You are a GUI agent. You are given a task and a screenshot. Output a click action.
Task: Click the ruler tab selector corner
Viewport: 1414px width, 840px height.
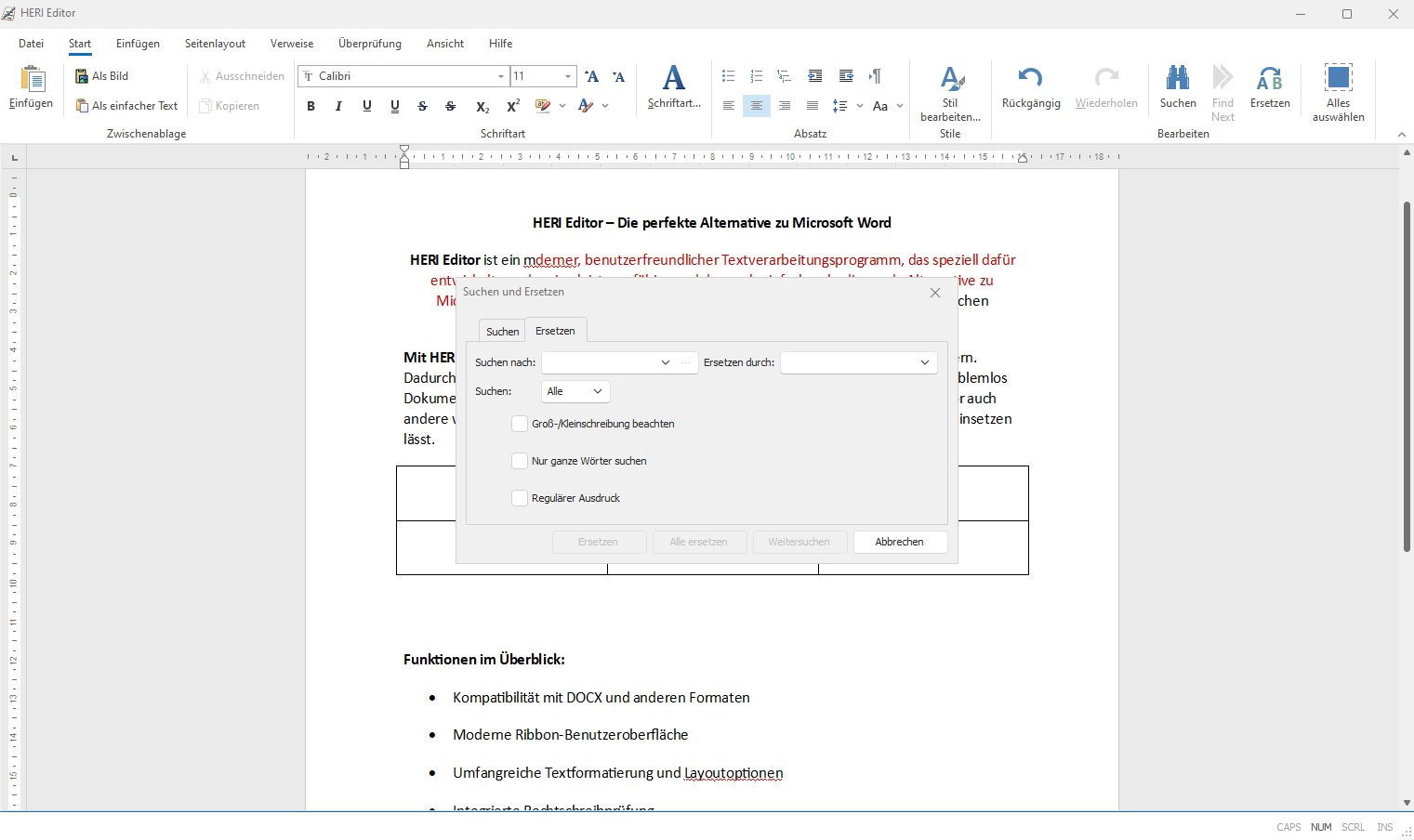pyautogui.click(x=14, y=157)
